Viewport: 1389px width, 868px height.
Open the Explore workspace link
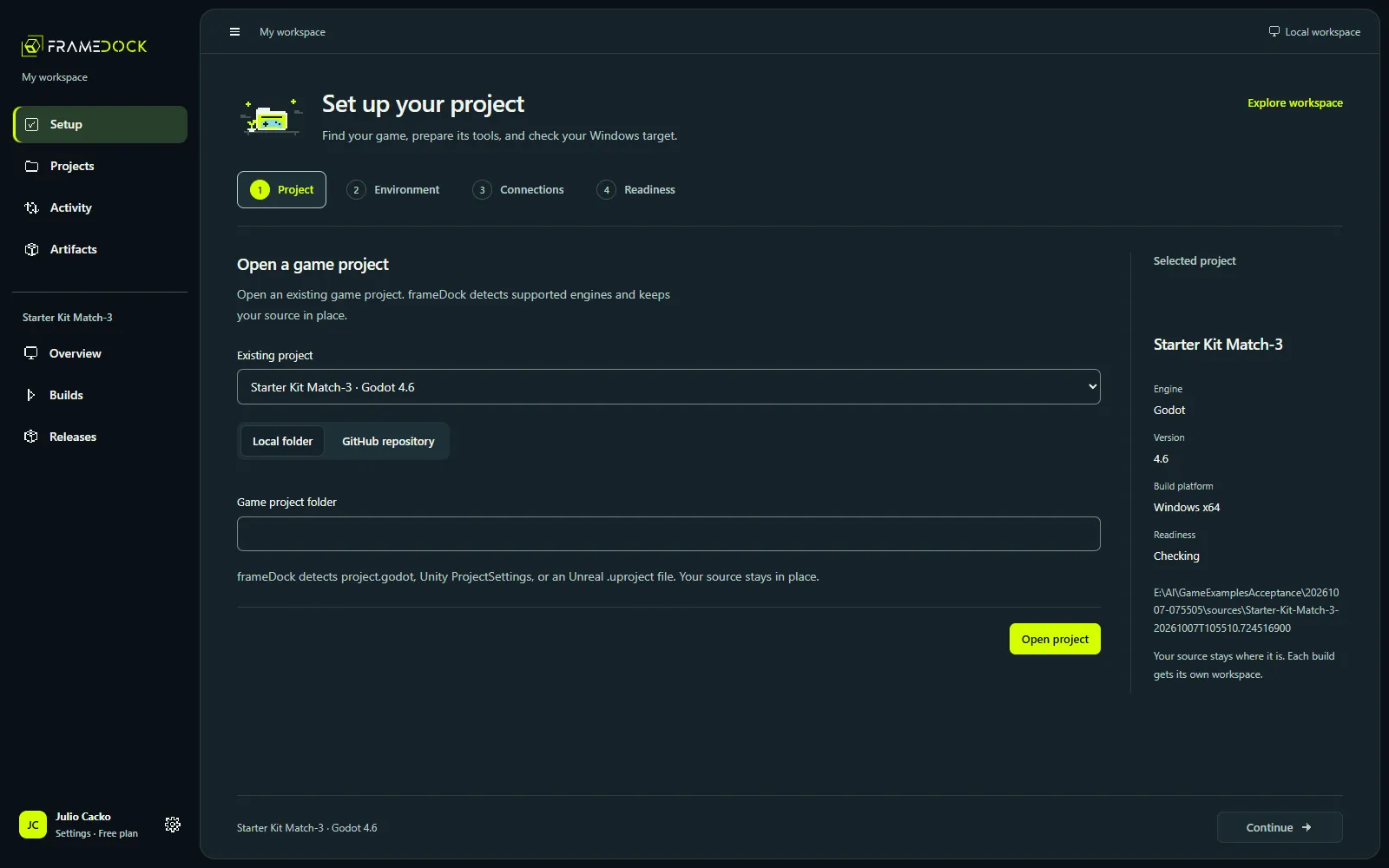[x=1295, y=102]
